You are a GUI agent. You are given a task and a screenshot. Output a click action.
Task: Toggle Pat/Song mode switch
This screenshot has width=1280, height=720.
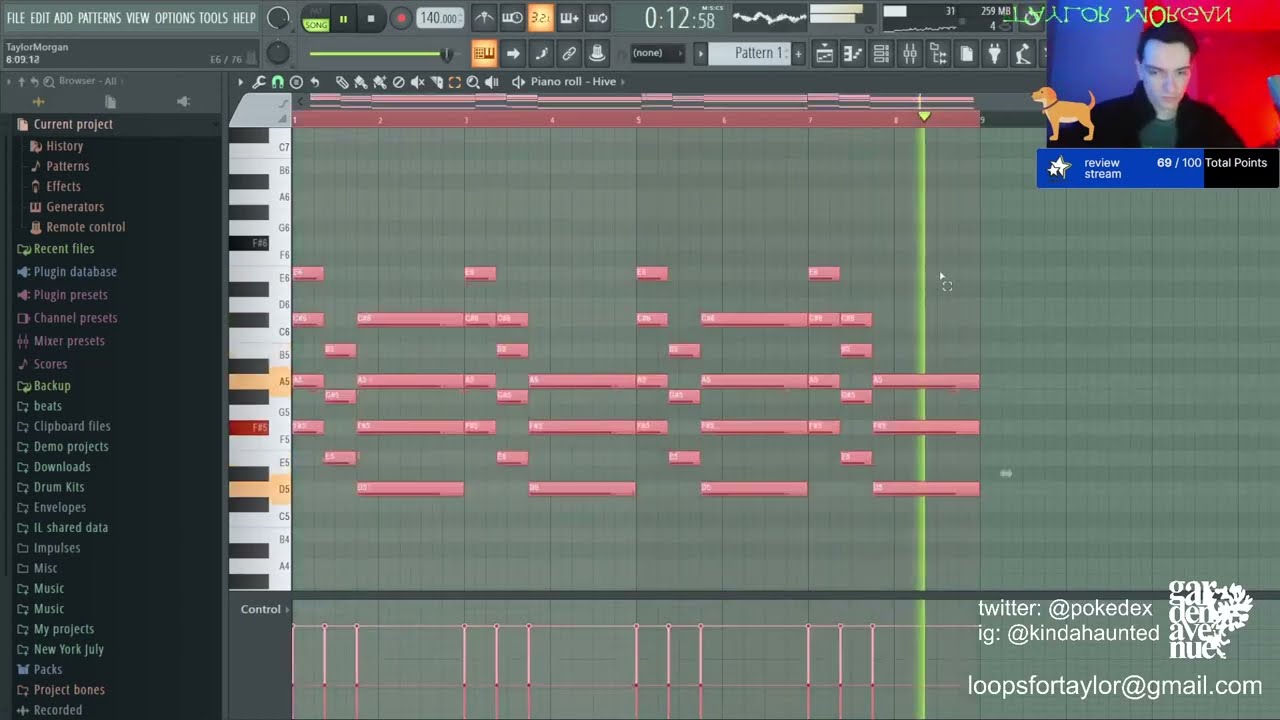click(316, 20)
